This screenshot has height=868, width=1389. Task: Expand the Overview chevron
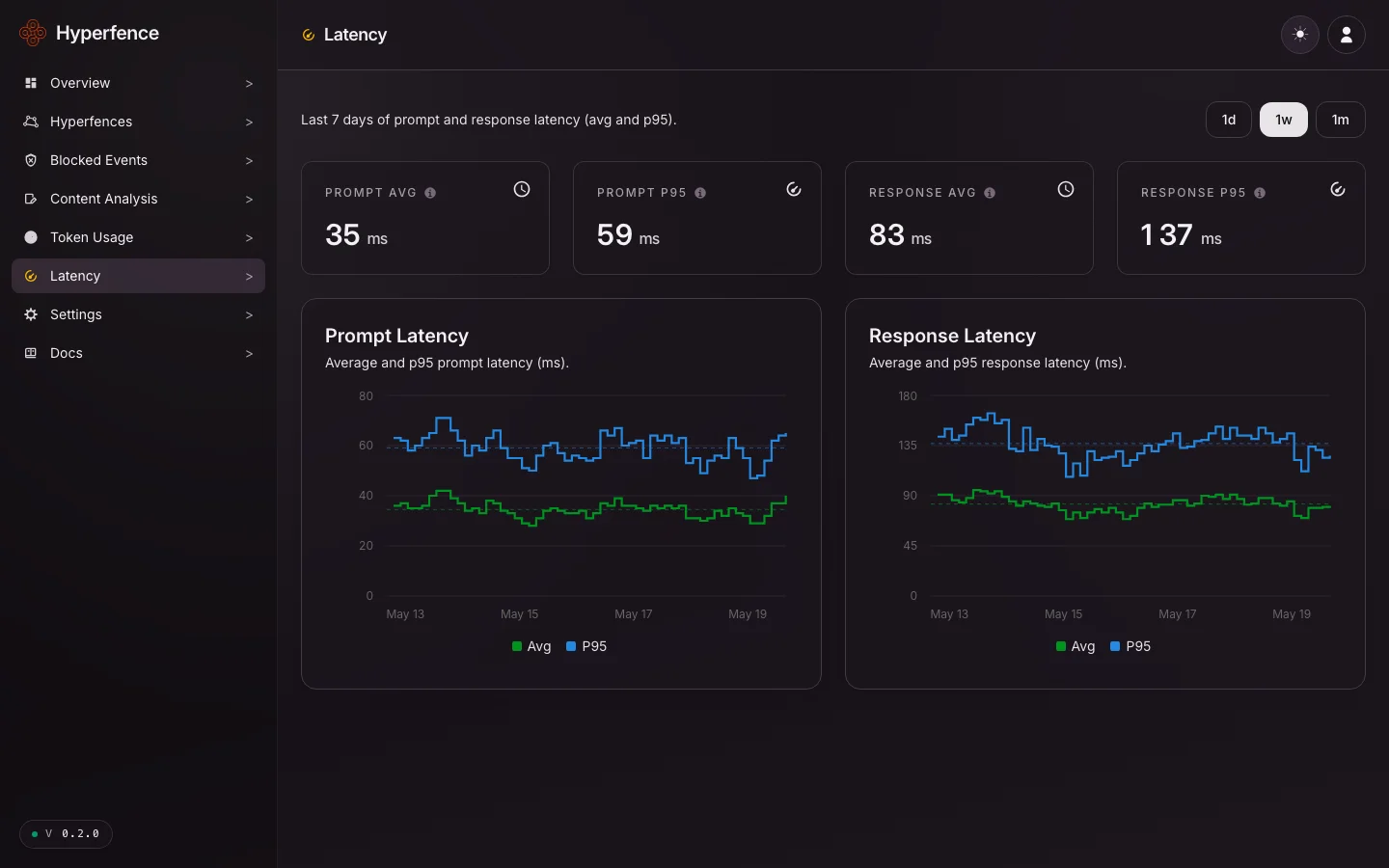tap(249, 84)
